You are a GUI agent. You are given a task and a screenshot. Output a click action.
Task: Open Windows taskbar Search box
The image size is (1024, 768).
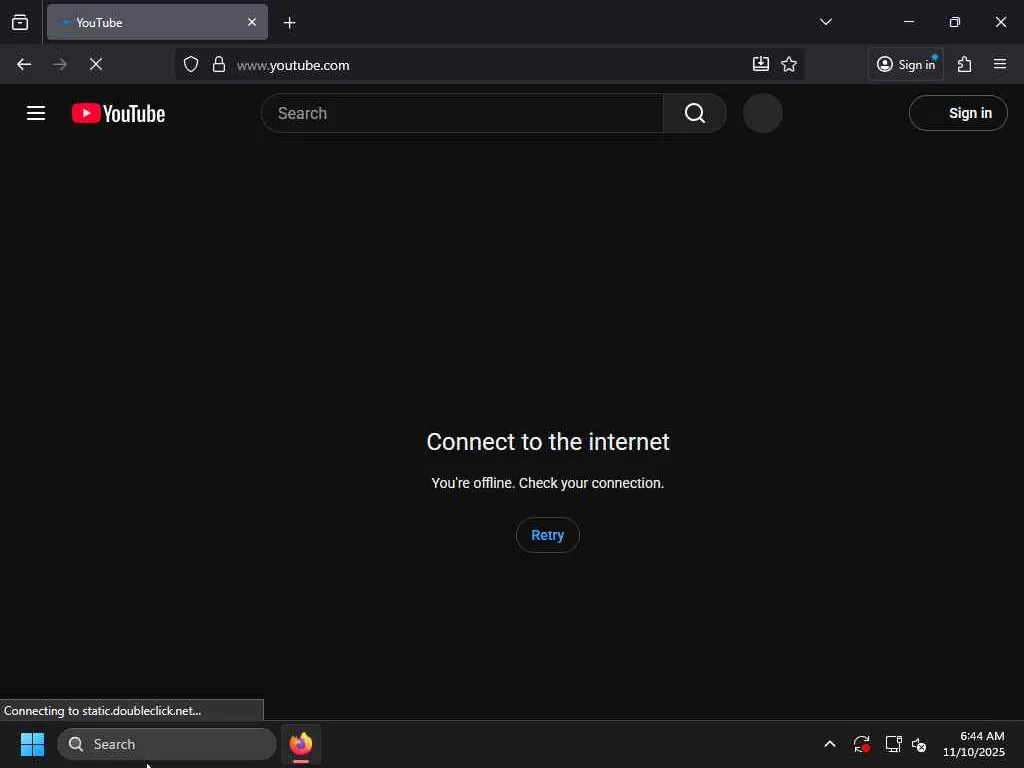167,744
